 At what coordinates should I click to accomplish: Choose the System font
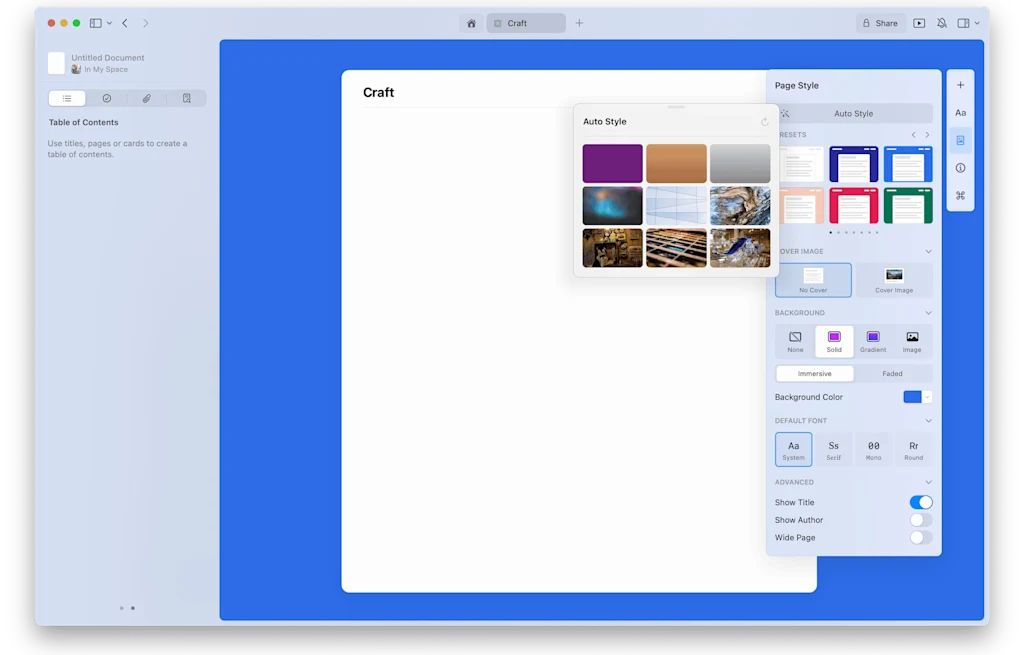pyautogui.click(x=793, y=449)
